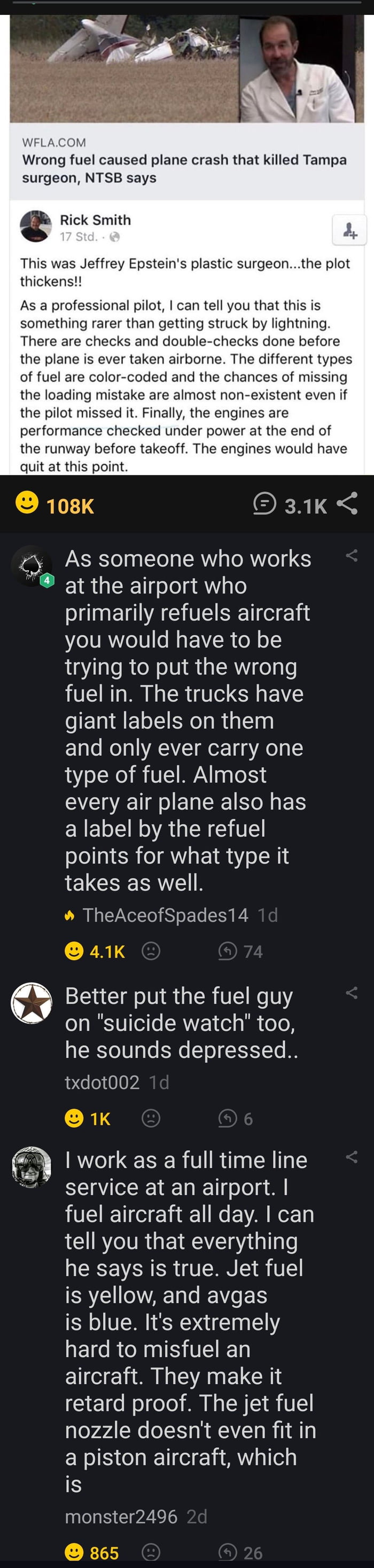The width and height of the screenshot is (374, 1568).
Task: Downvote monster2496's comment with sad face
Action: (x=151, y=1552)
